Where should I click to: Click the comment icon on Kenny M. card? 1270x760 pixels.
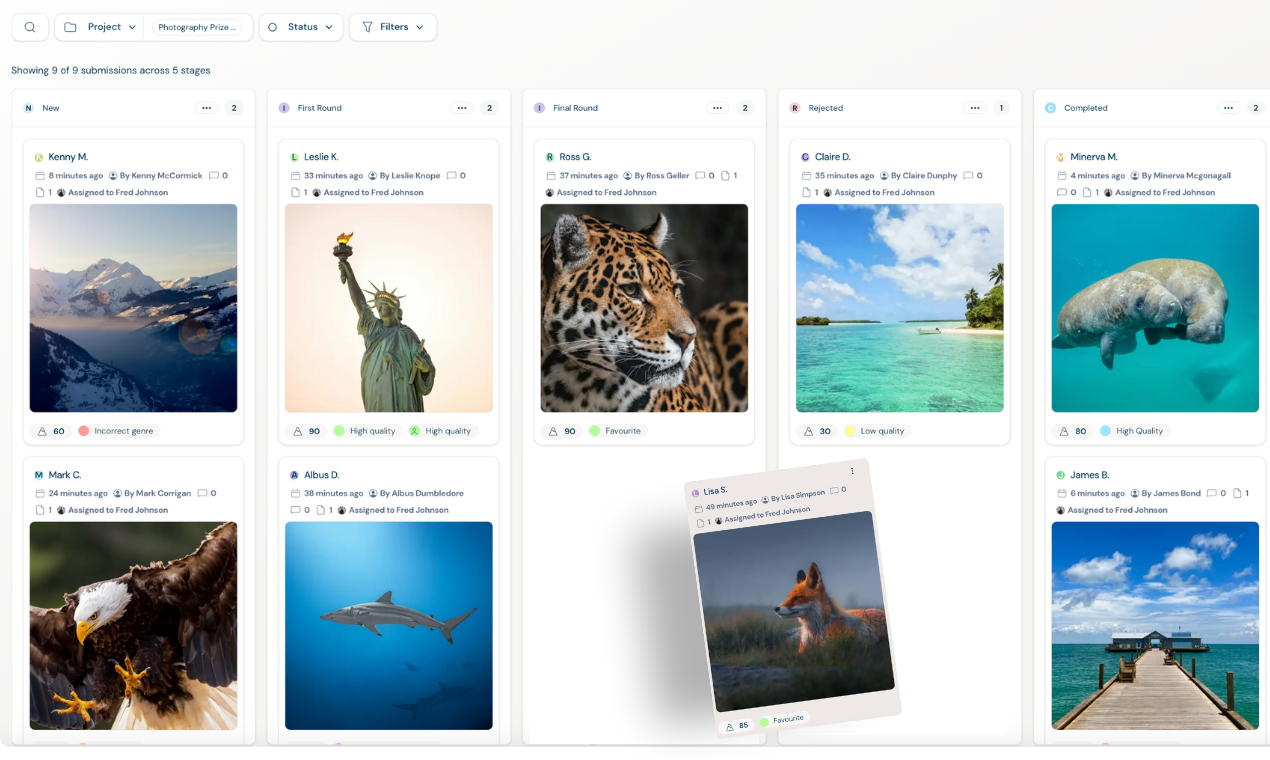coord(214,176)
